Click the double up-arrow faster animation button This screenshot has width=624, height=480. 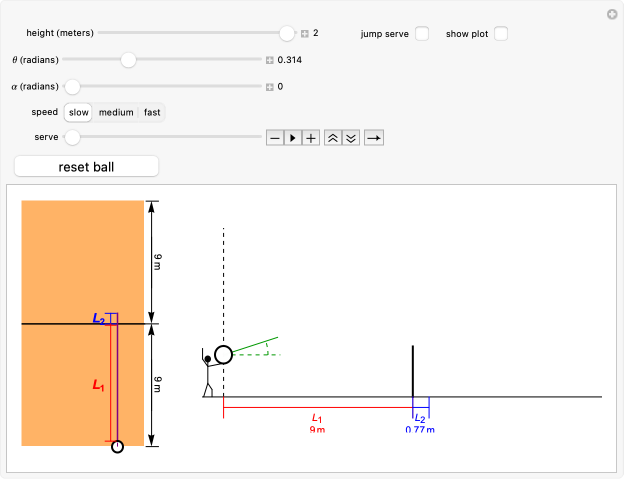pyautogui.click(x=333, y=138)
